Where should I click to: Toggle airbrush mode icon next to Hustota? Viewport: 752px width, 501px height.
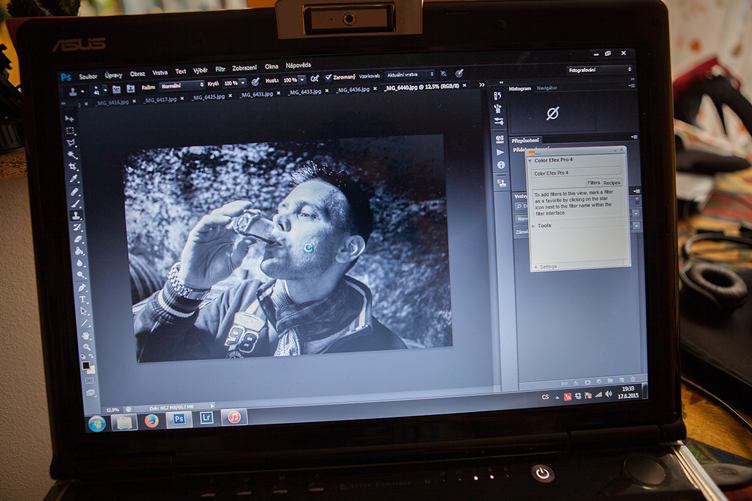click(x=315, y=78)
